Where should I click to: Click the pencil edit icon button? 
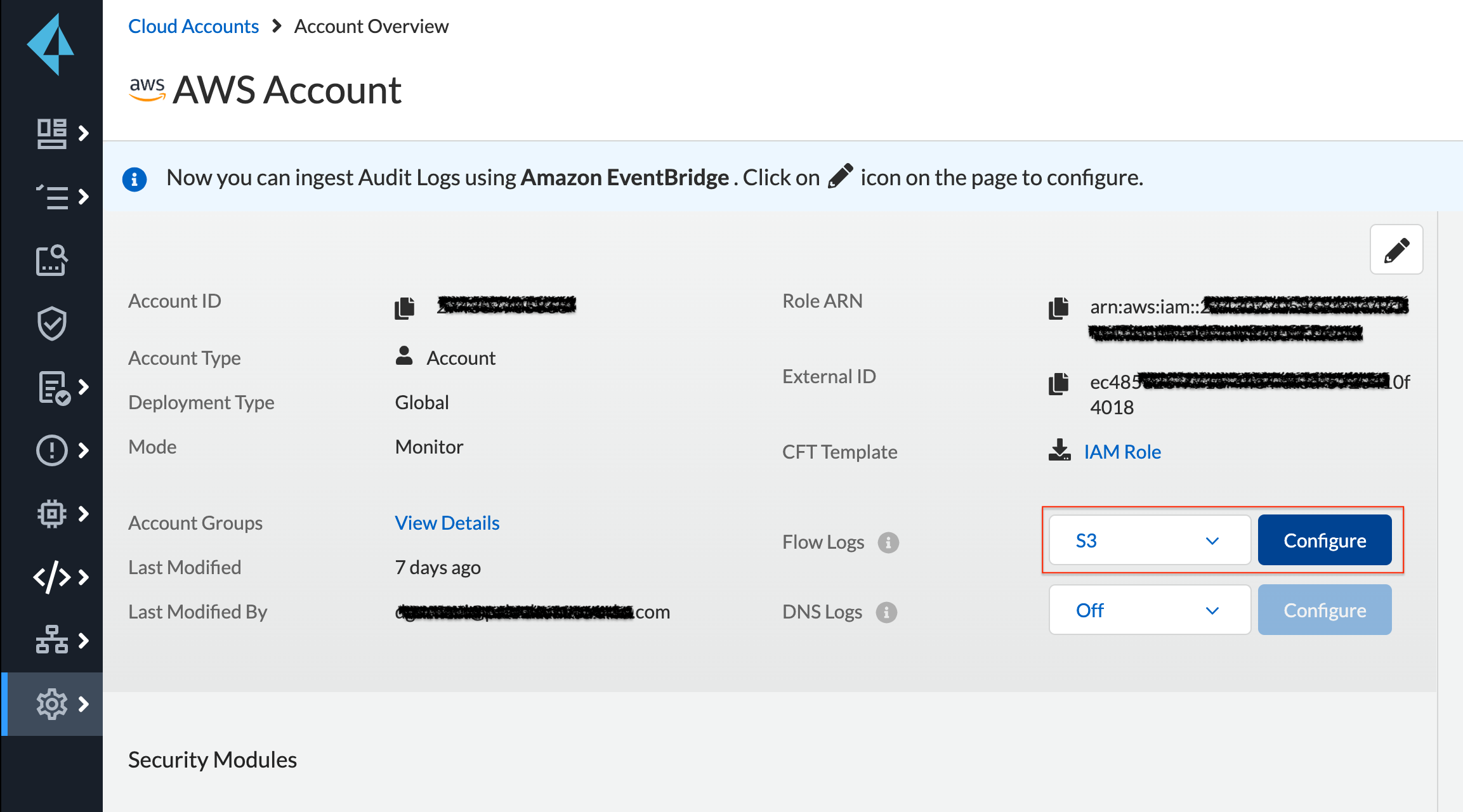click(1396, 249)
